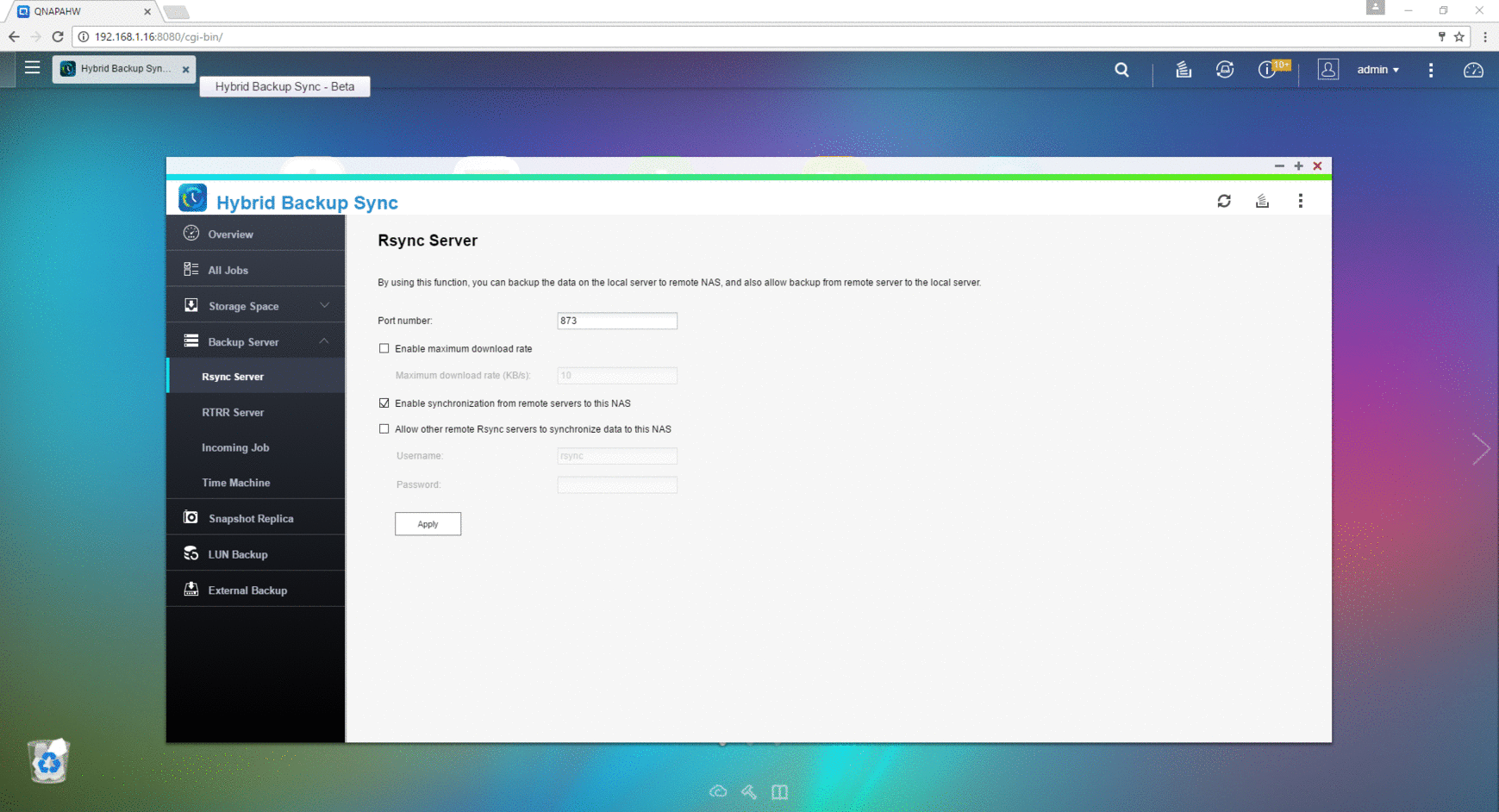
Task: Uncheck Enable synchronization from remote servers
Action: click(384, 403)
